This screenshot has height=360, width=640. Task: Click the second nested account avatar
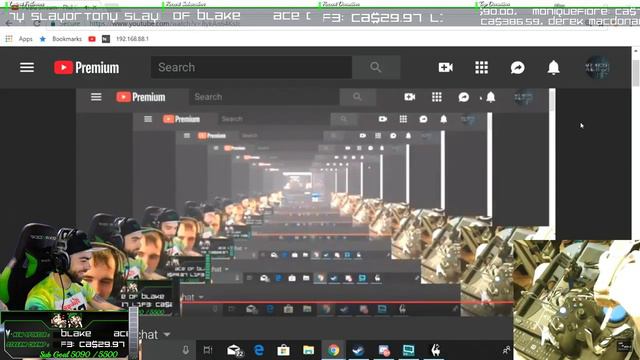coord(524,97)
